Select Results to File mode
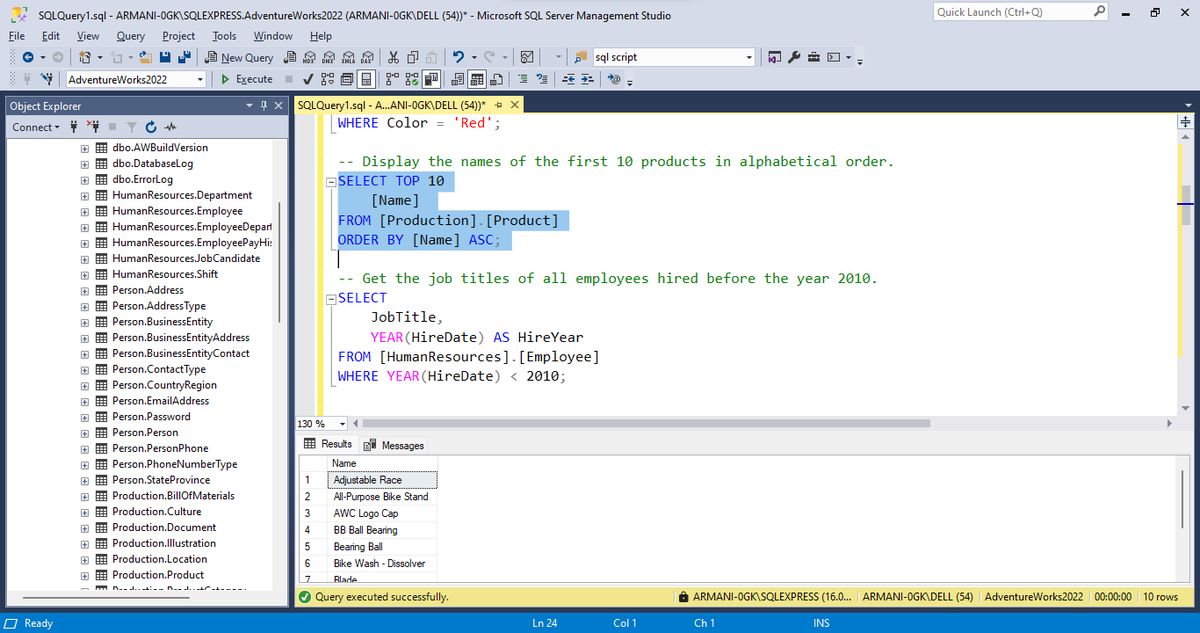This screenshot has width=1200, height=633. pyautogui.click(x=496, y=79)
